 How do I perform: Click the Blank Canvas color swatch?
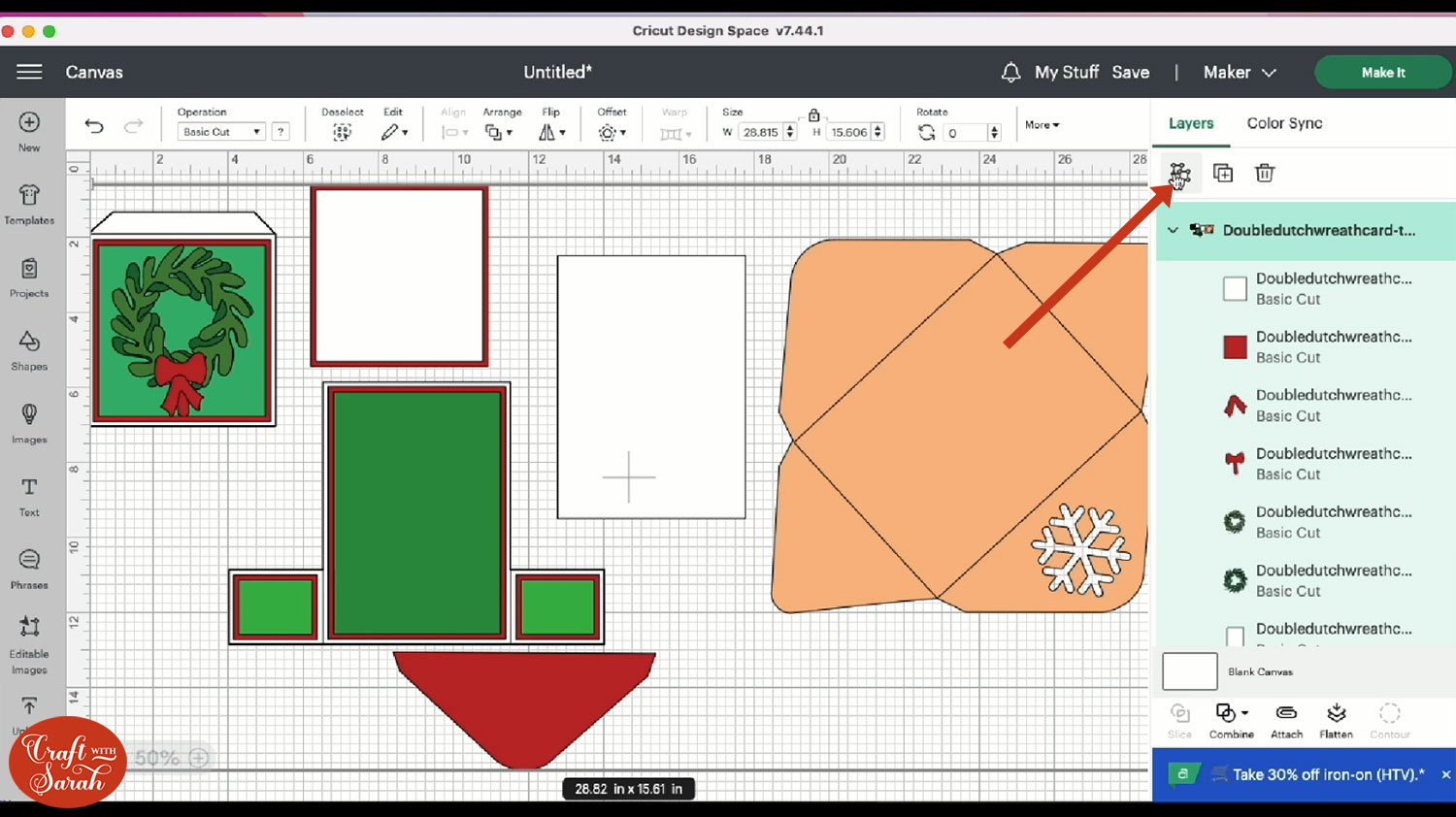(x=1190, y=671)
